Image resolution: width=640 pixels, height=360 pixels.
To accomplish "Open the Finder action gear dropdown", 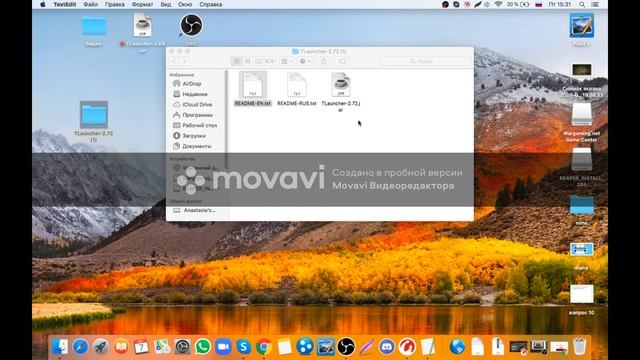I will pos(305,61).
